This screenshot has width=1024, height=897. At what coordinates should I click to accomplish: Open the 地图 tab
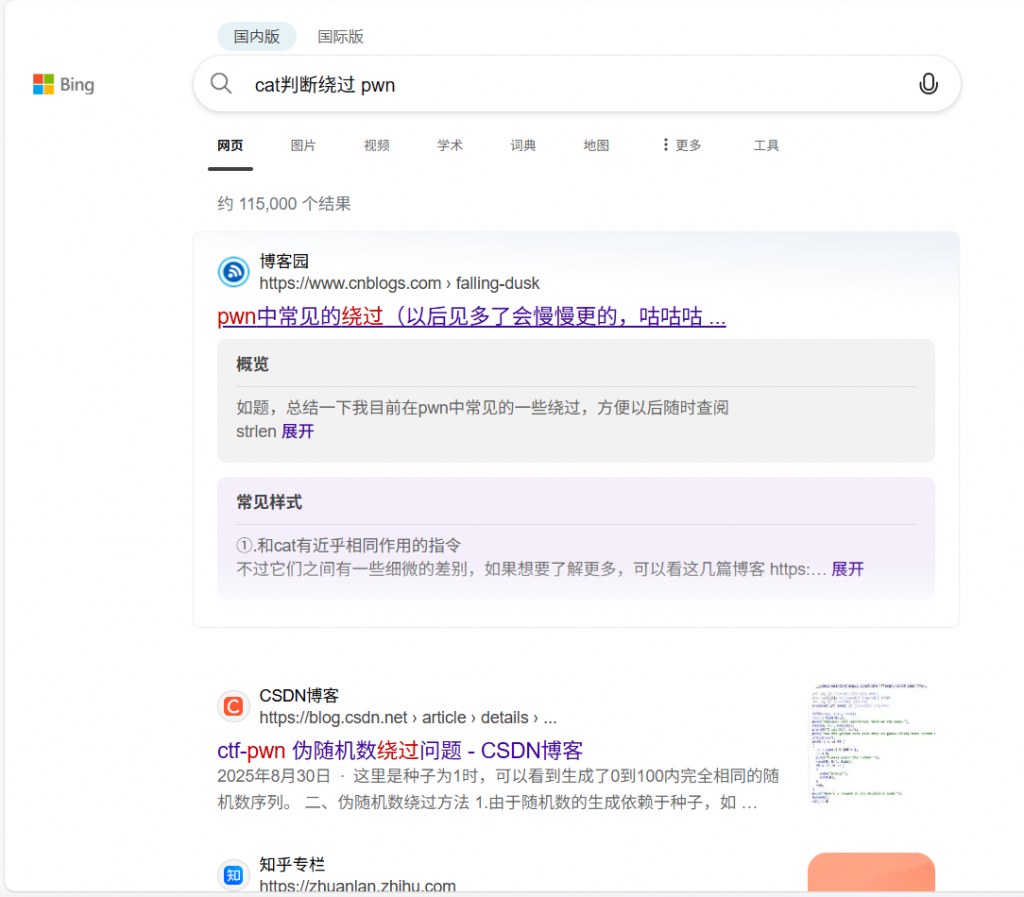(x=596, y=145)
